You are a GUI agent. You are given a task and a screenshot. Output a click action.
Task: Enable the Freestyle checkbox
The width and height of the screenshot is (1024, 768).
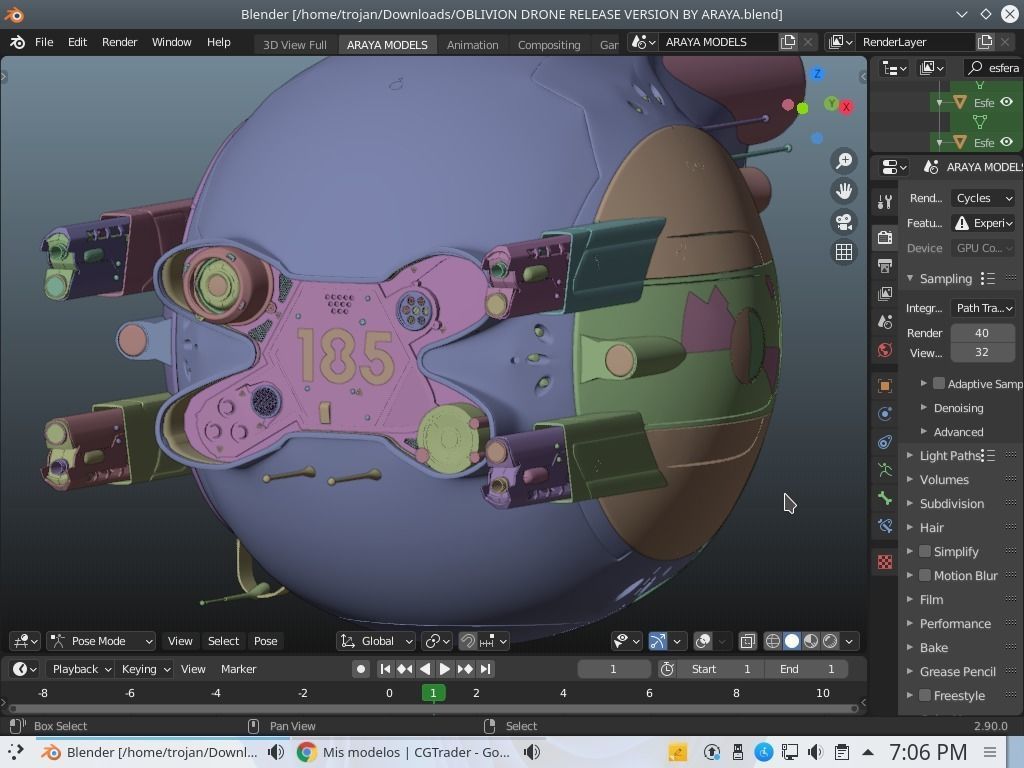pyautogui.click(x=925, y=696)
